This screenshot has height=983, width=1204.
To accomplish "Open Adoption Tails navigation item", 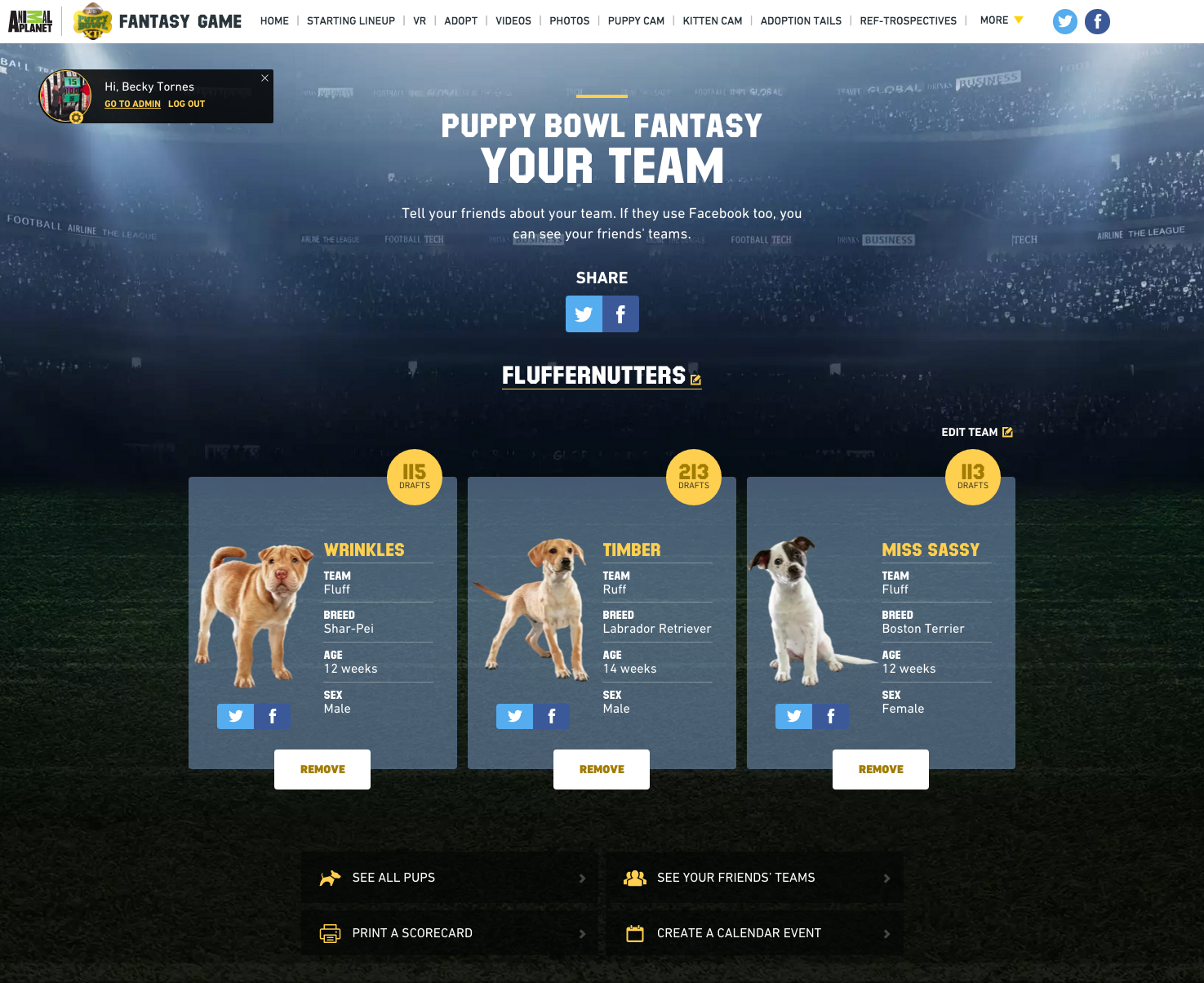I will [x=801, y=21].
